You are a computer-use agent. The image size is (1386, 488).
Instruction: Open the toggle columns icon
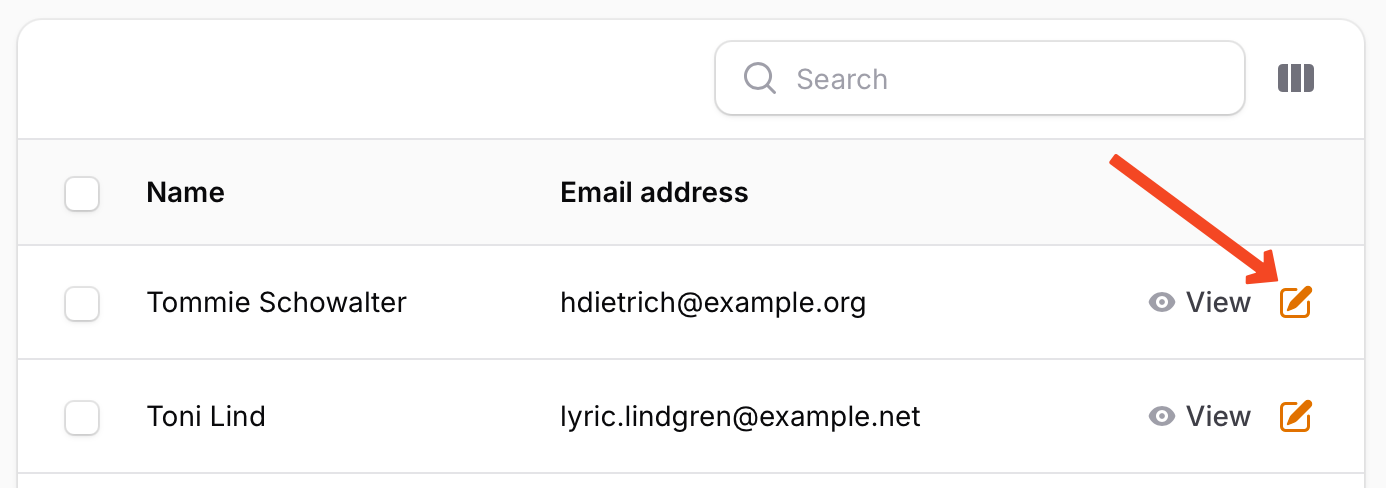click(1296, 78)
